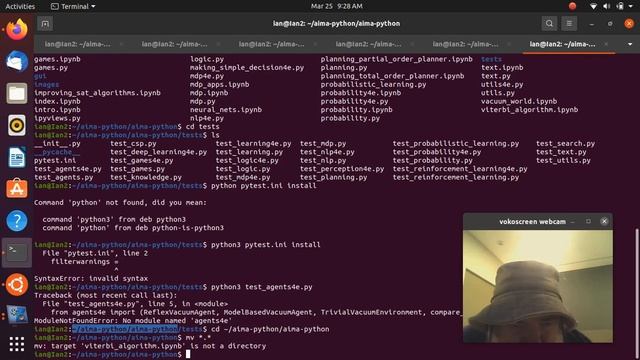Click the red recording indicator in top bar
Screen dimensions: 640x360
point(572,6)
